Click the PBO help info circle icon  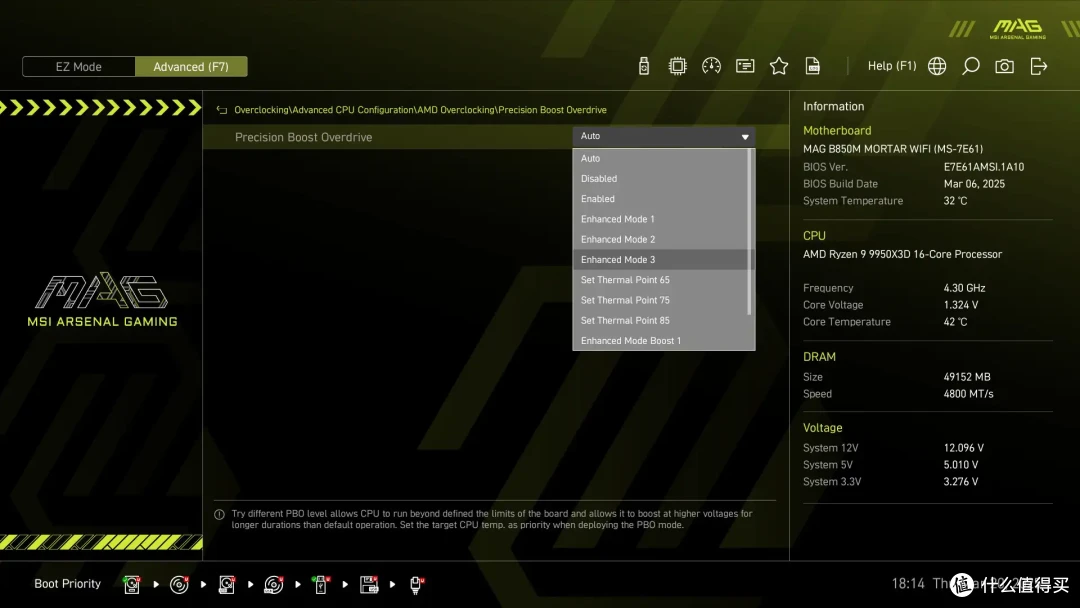tap(219, 514)
